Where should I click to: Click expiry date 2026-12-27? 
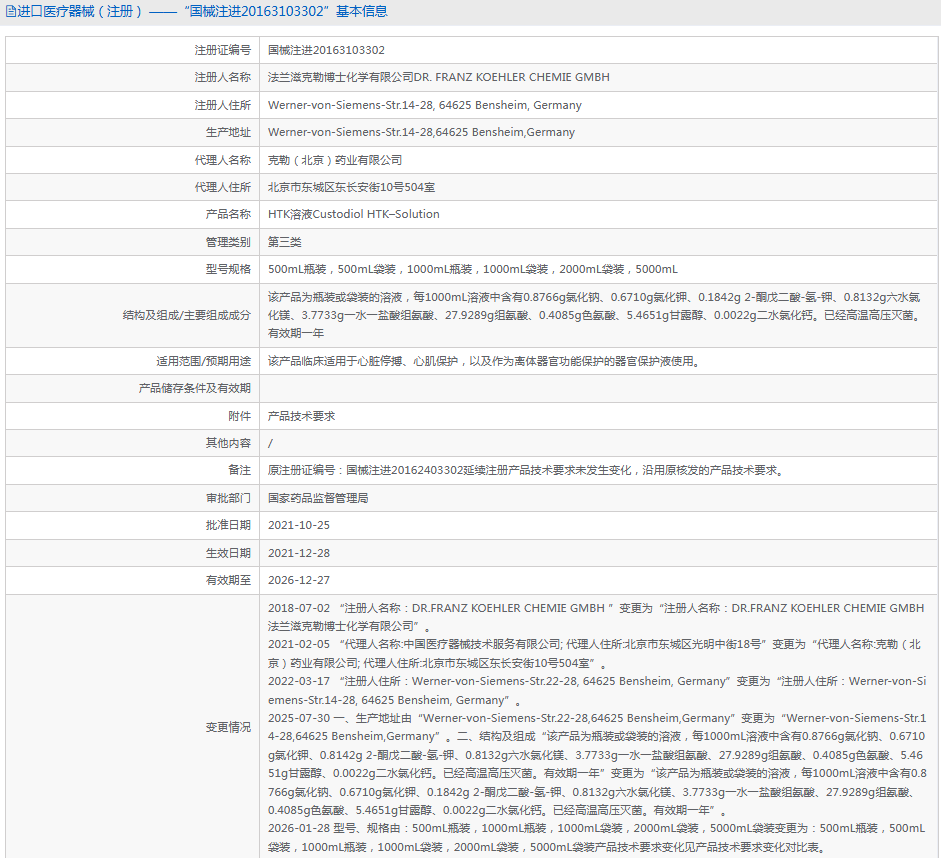coord(299,580)
